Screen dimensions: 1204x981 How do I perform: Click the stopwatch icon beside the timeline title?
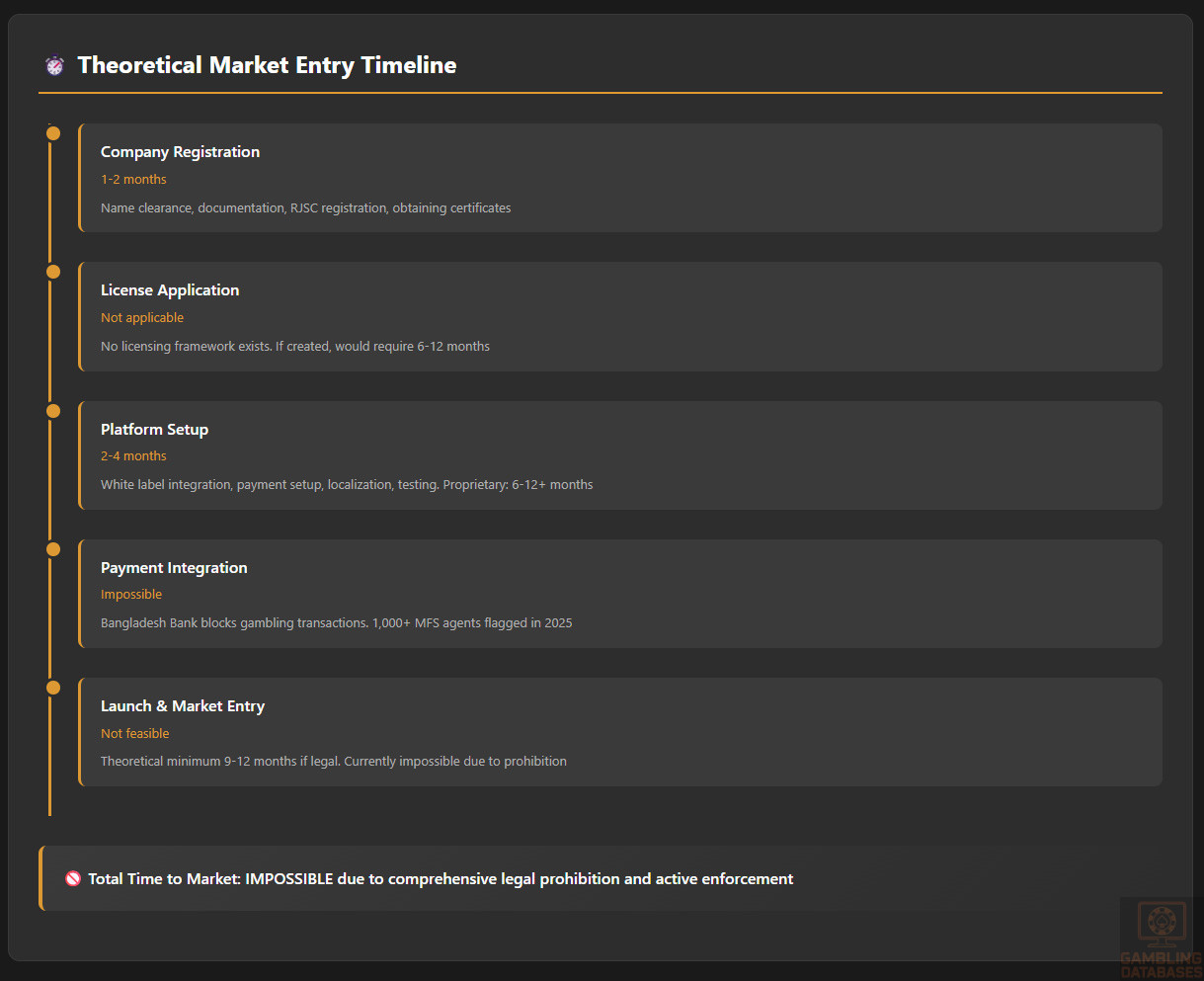54,65
